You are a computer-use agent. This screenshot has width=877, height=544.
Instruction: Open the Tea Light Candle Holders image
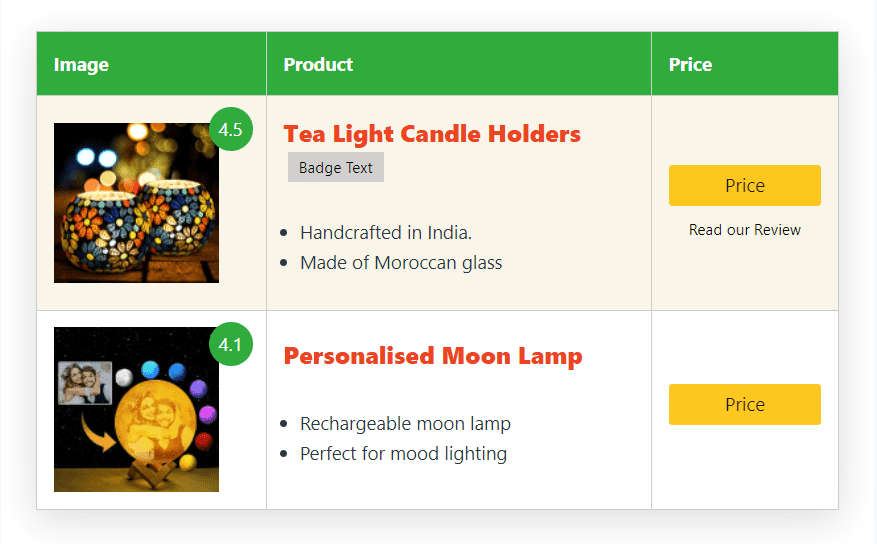(x=136, y=203)
